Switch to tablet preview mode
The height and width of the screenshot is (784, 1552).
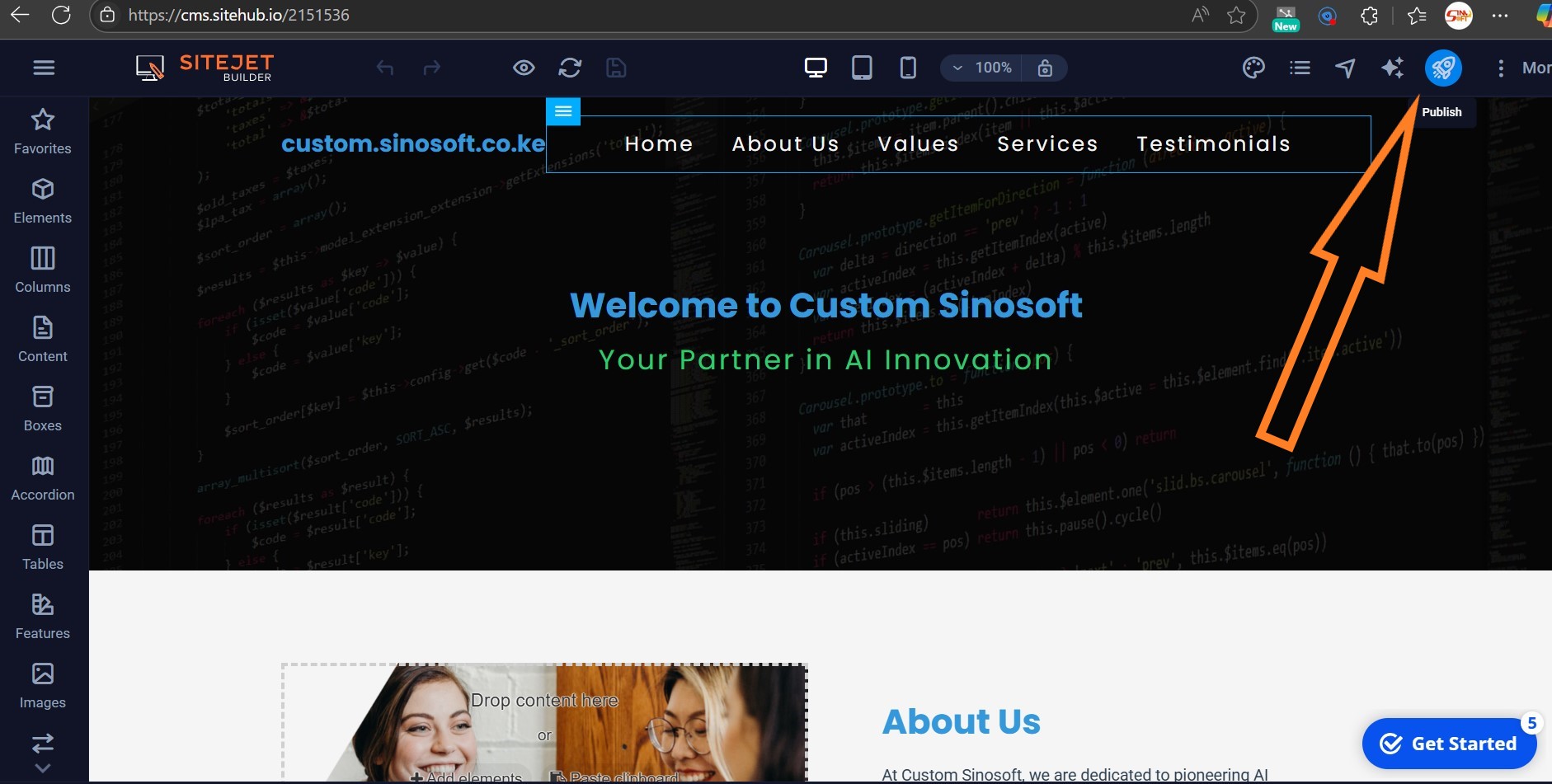[863, 68]
